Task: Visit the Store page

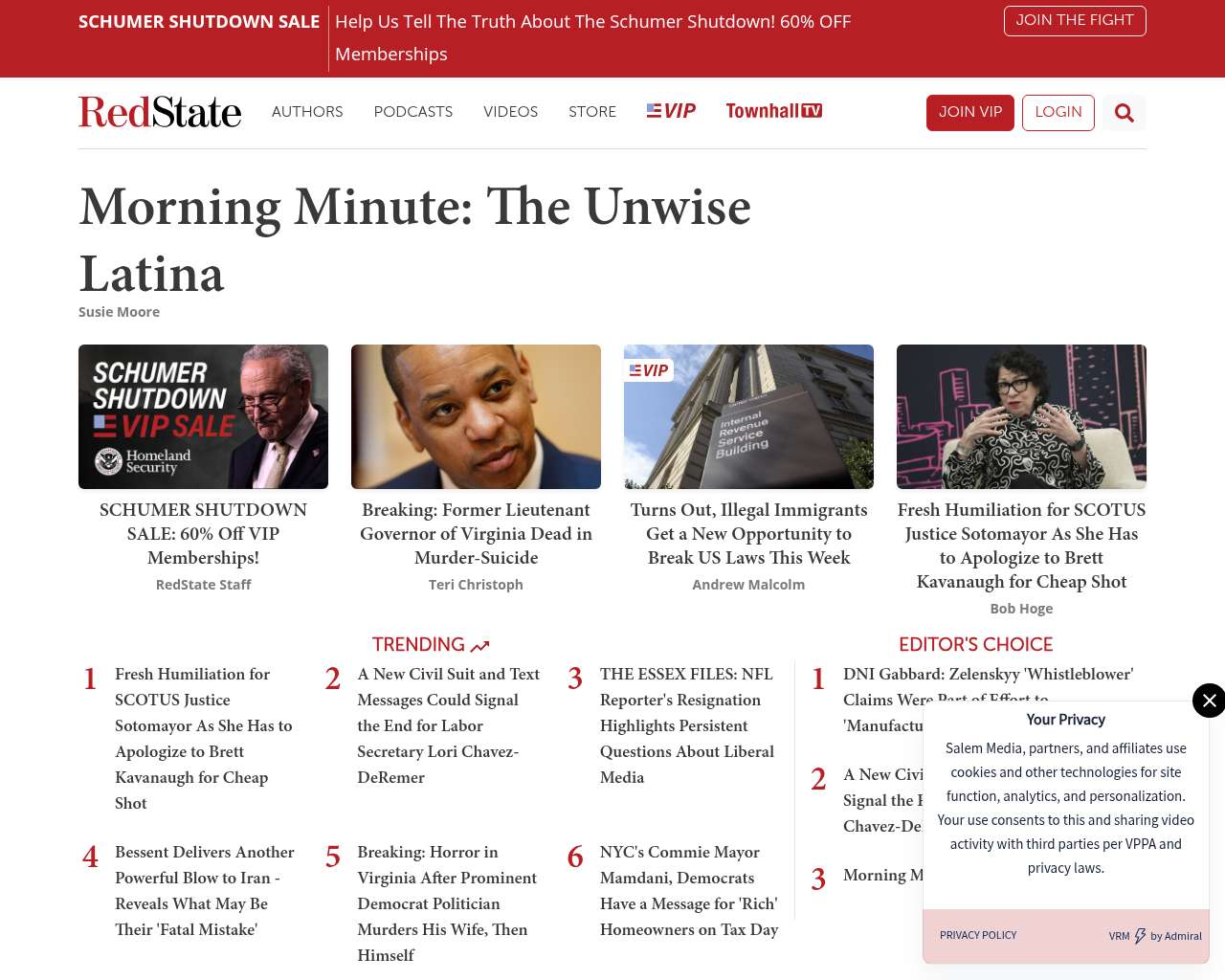Action: [x=591, y=112]
